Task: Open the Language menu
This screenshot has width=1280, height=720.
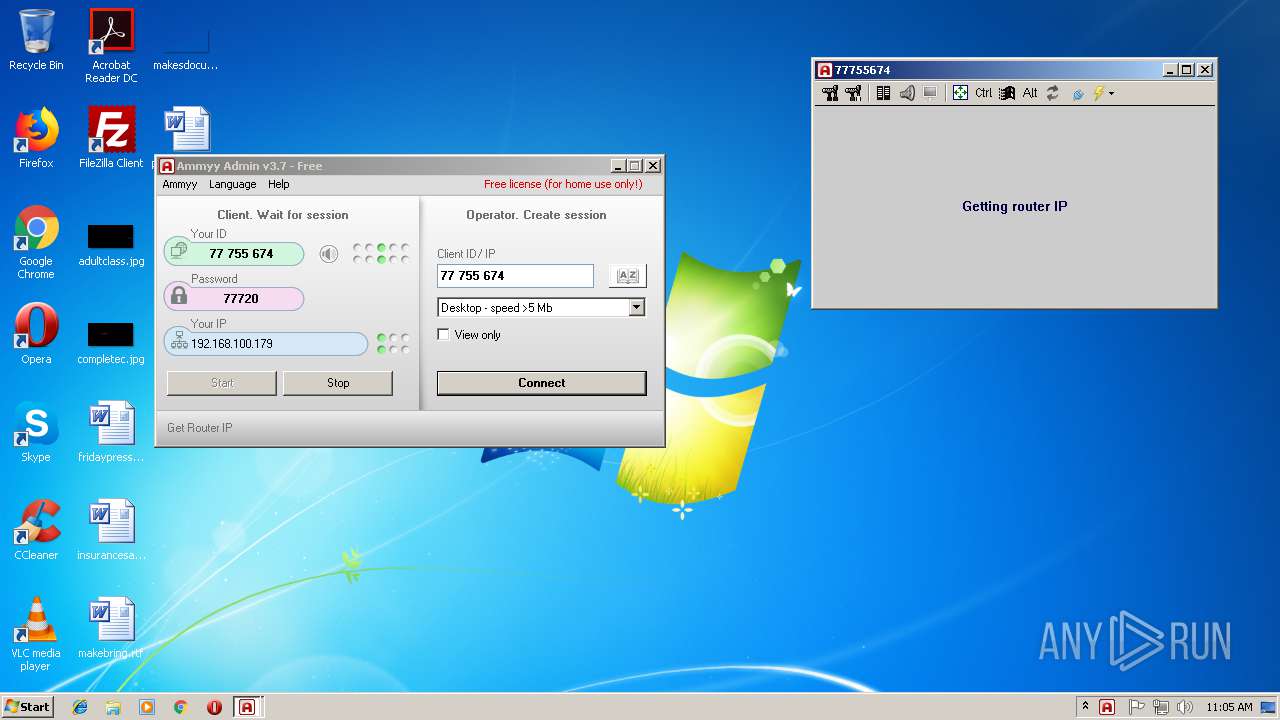Action: pos(233,184)
